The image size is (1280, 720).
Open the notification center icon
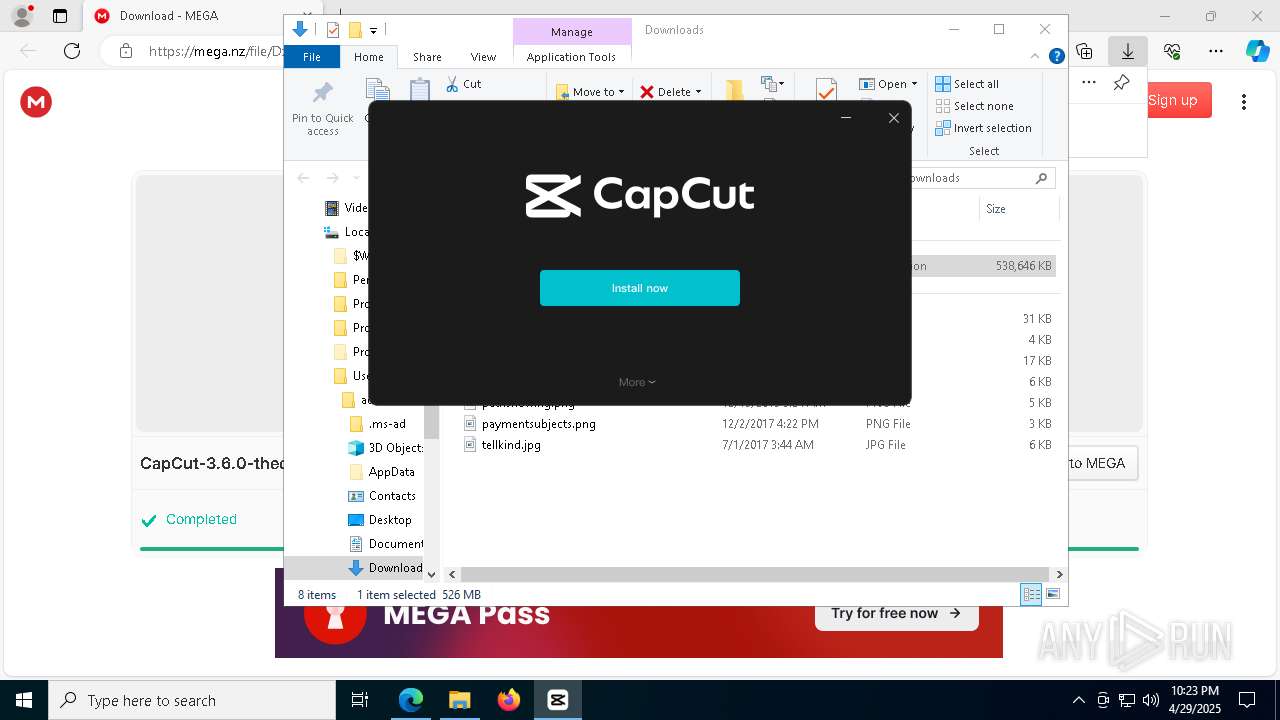(x=1247, y=700)
